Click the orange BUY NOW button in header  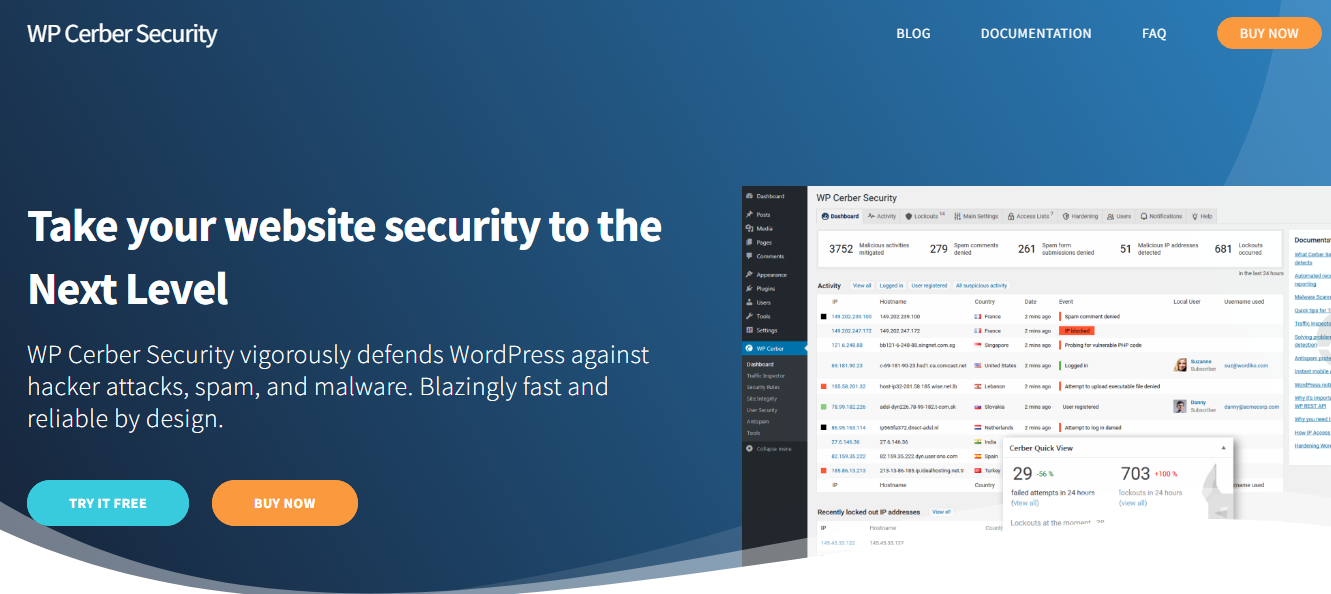pyautogui.click(x=1269, y=33)
